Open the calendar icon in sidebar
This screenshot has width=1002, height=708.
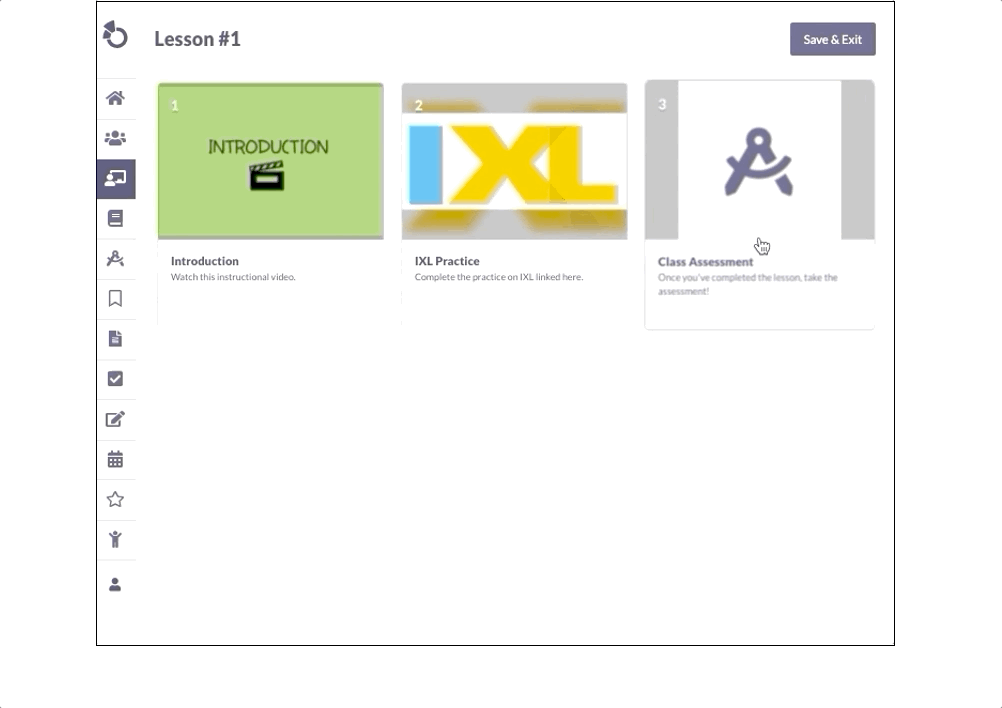[115, 460]
